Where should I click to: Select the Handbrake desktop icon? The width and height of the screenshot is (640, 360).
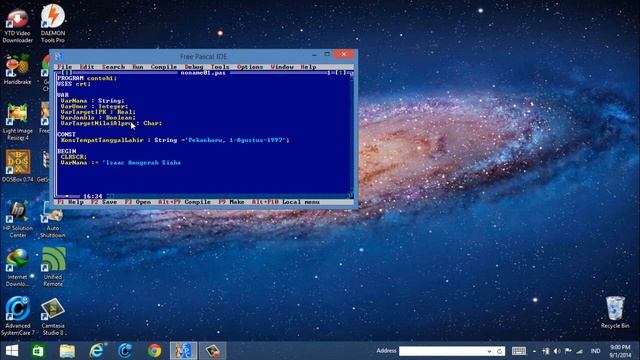[x=17, y=70]
